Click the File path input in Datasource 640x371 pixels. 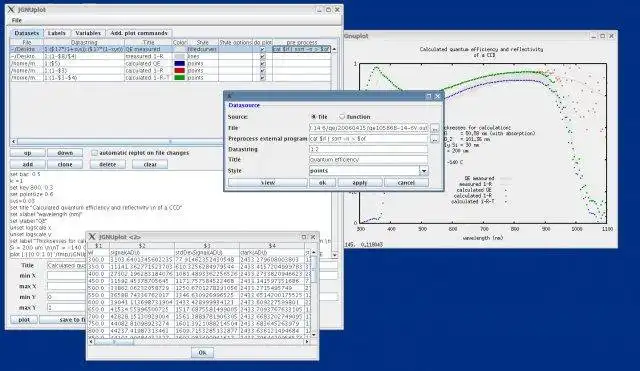[x=369, y=128]
